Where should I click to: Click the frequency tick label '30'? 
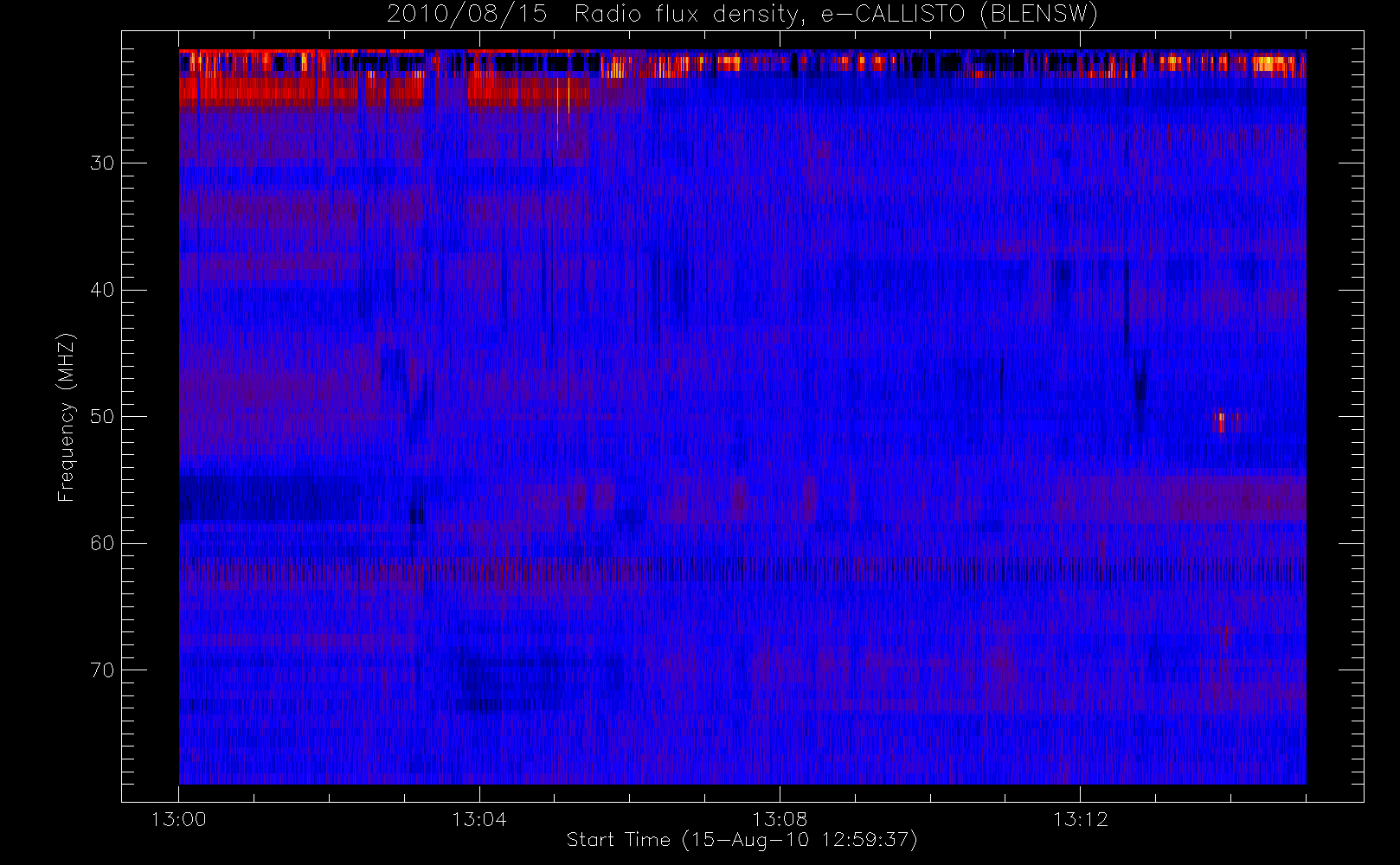[102, 163]
